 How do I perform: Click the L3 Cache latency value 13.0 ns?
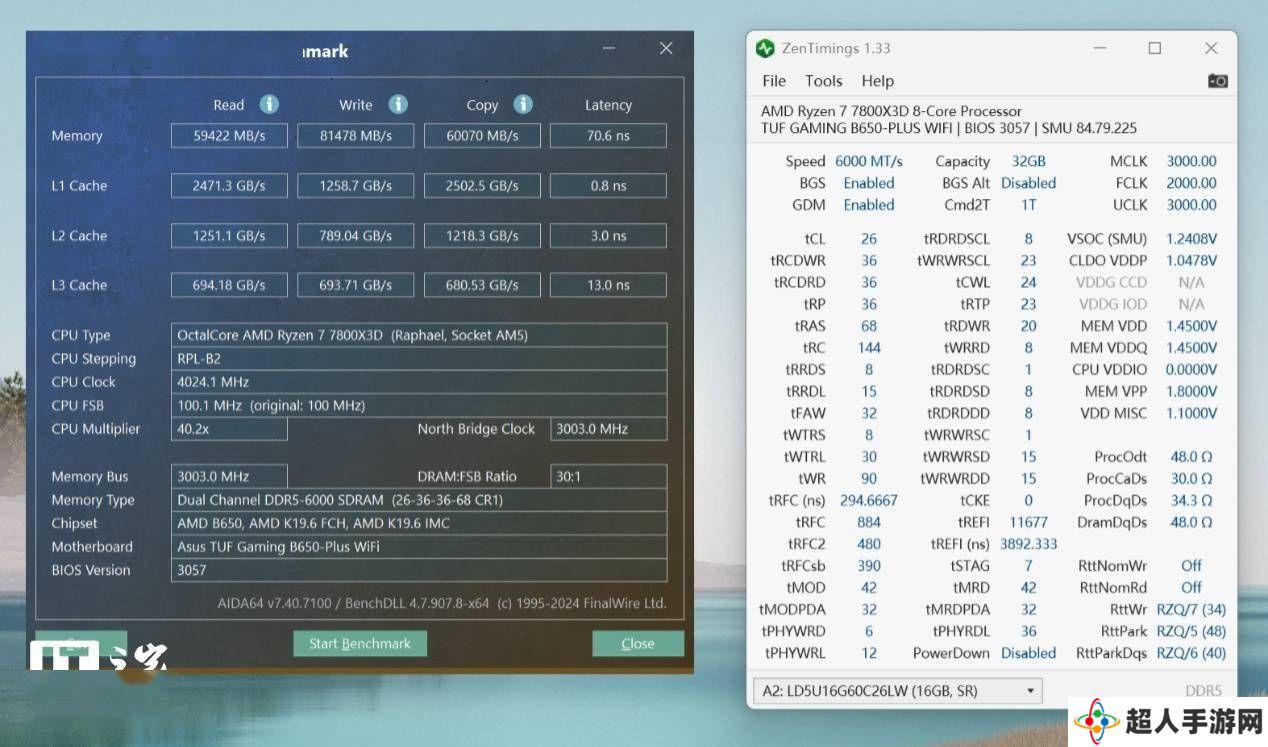pyautogui.click(x=608, y=285)
